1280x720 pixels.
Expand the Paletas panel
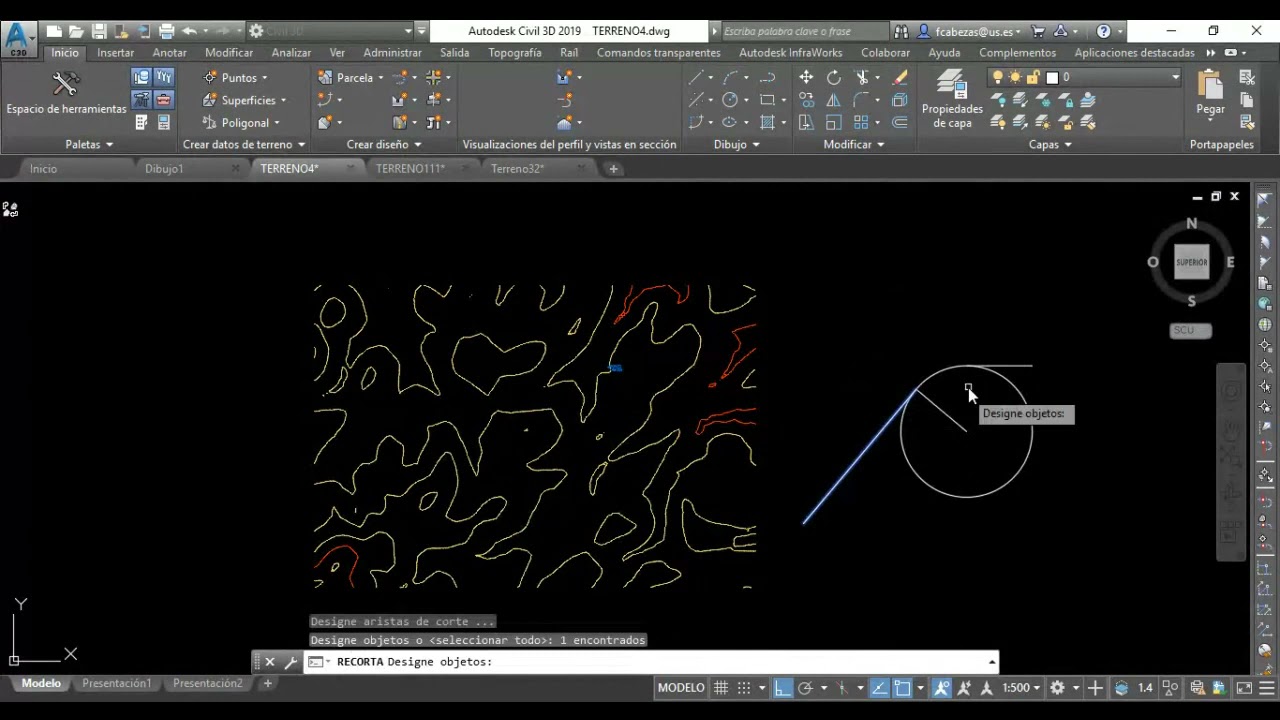[89, 144]
